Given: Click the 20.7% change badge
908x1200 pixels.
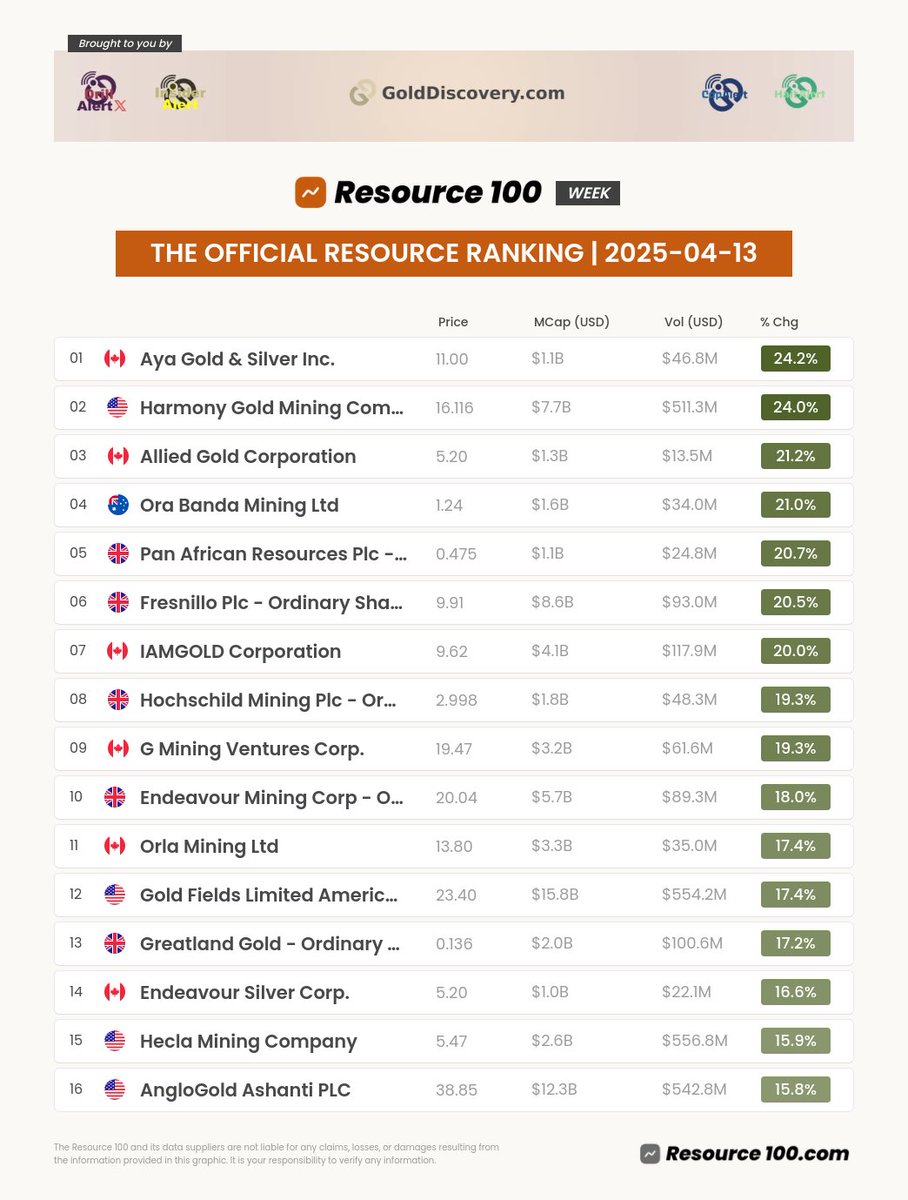Looking at the screenshot, I should pyautogui.click(x=795, y=553).
